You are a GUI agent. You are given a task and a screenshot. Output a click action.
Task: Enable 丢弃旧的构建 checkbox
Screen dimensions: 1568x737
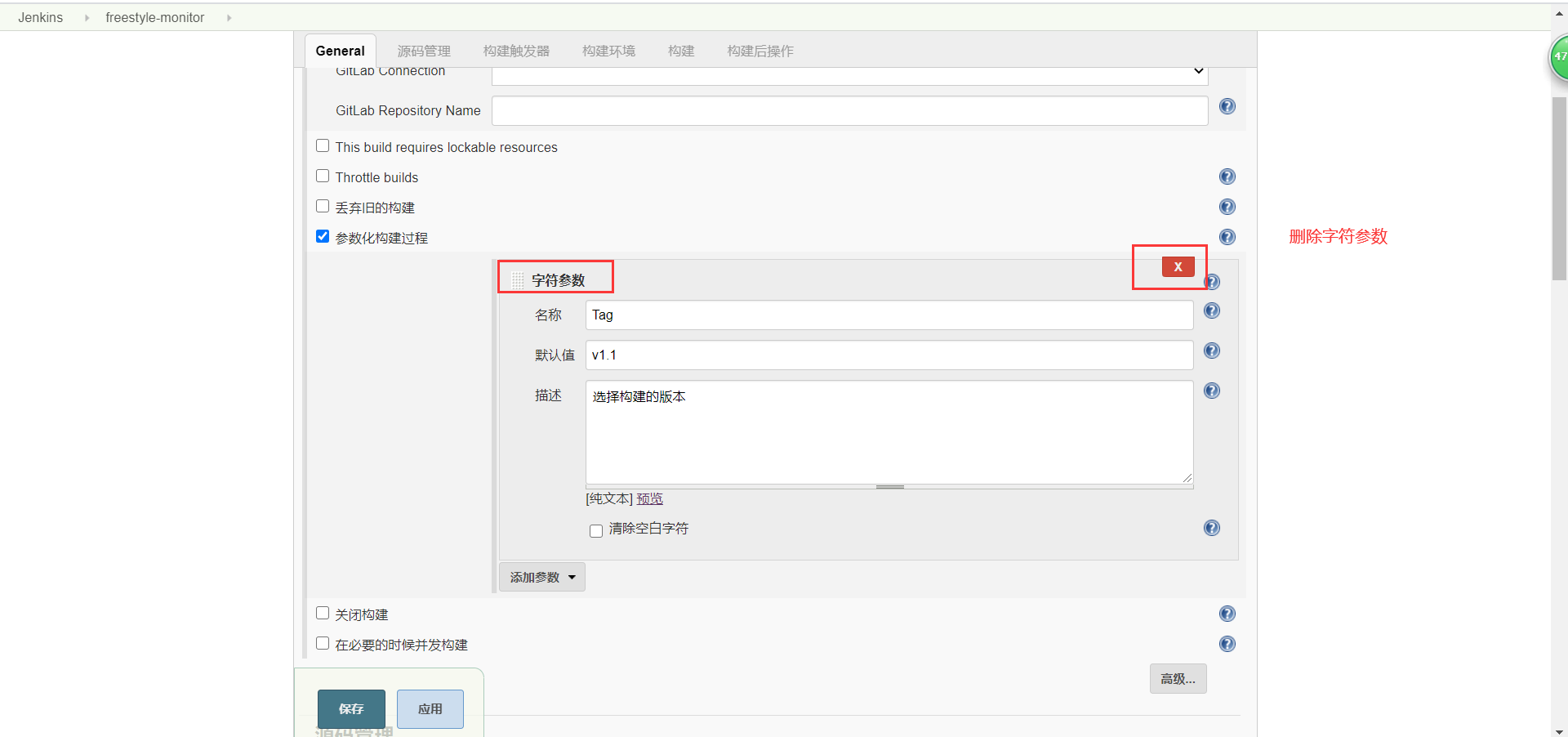tap(323, 206)
